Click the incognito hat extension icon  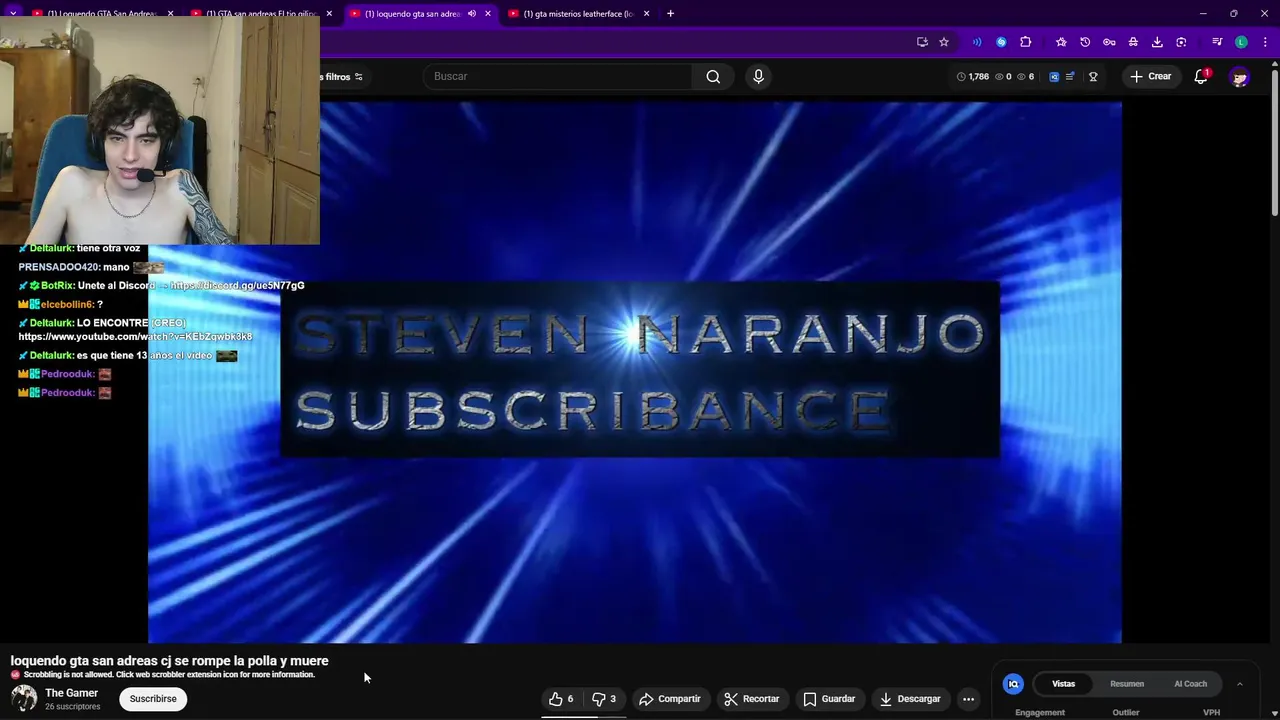(1133, 42)
